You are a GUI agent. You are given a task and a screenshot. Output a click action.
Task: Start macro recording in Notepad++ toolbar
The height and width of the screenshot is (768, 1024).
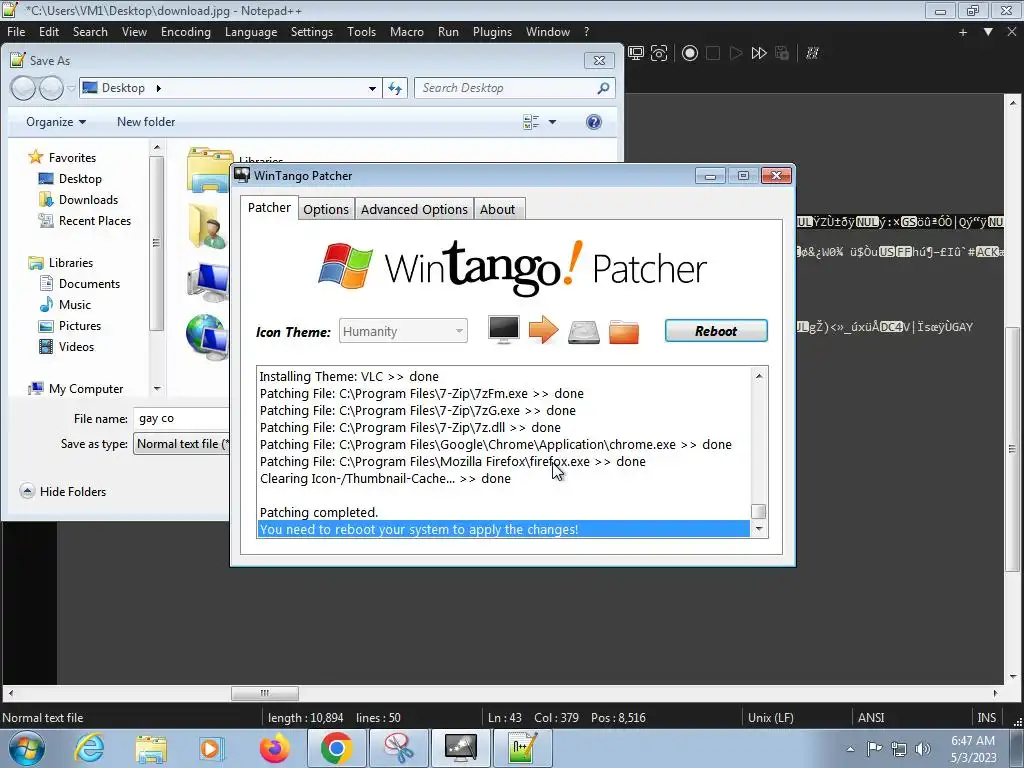pos(690,53)
